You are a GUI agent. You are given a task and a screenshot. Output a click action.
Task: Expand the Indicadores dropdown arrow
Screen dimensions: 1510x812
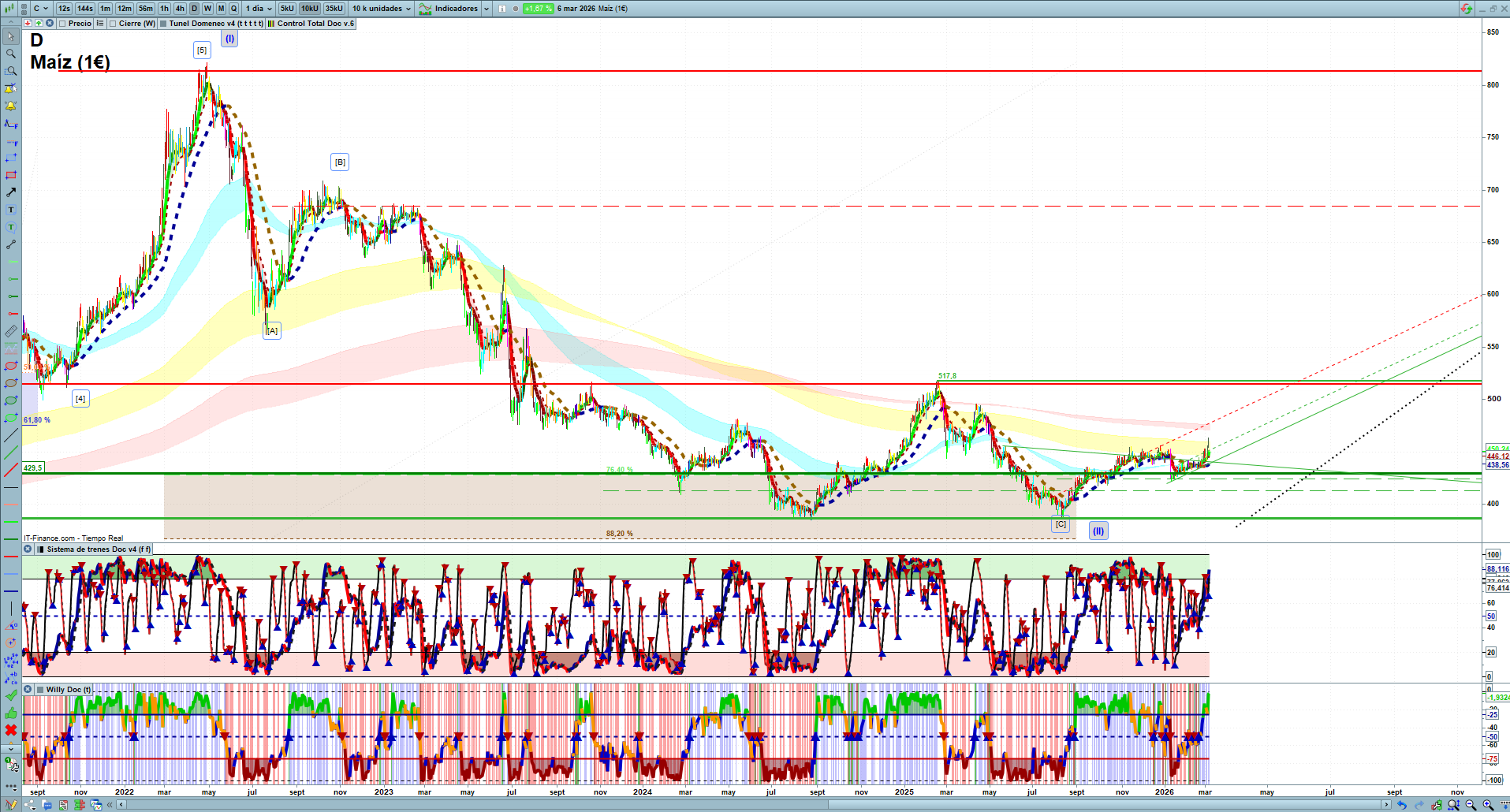486,9
